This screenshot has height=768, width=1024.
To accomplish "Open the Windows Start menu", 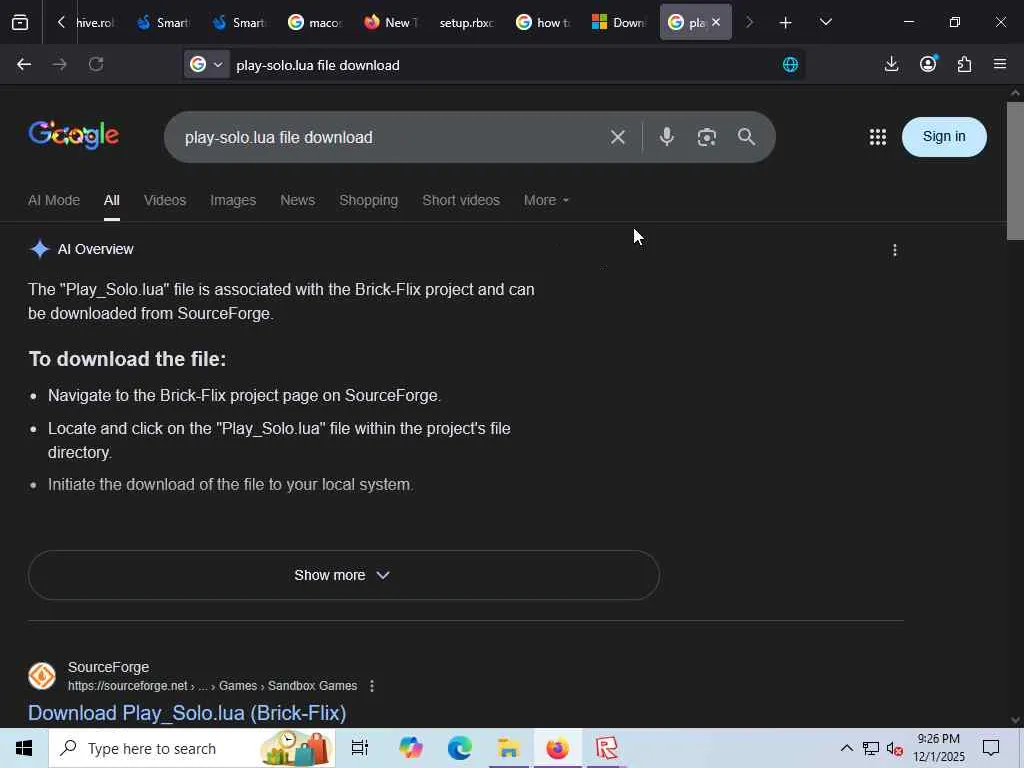I will tap(24, 748).
